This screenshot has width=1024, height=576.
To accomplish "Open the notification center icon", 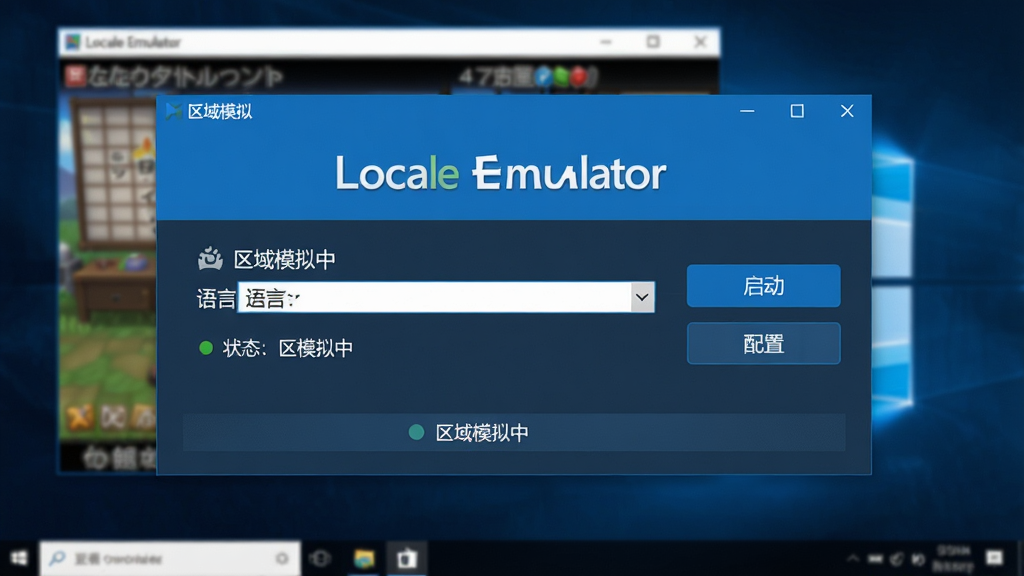I will (x=994, y=558).
